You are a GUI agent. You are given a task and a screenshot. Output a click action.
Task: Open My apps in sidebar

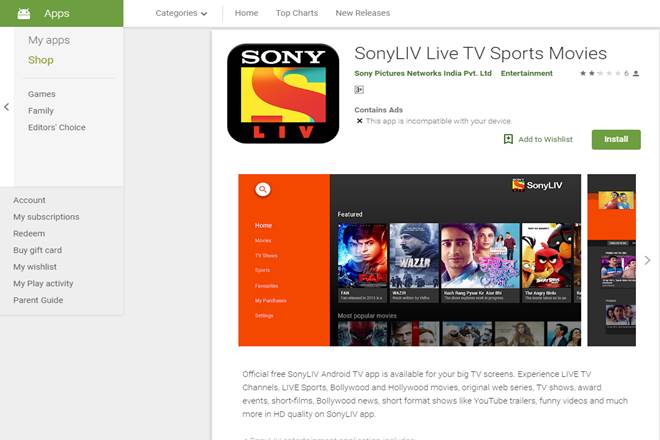coord(49,40)
